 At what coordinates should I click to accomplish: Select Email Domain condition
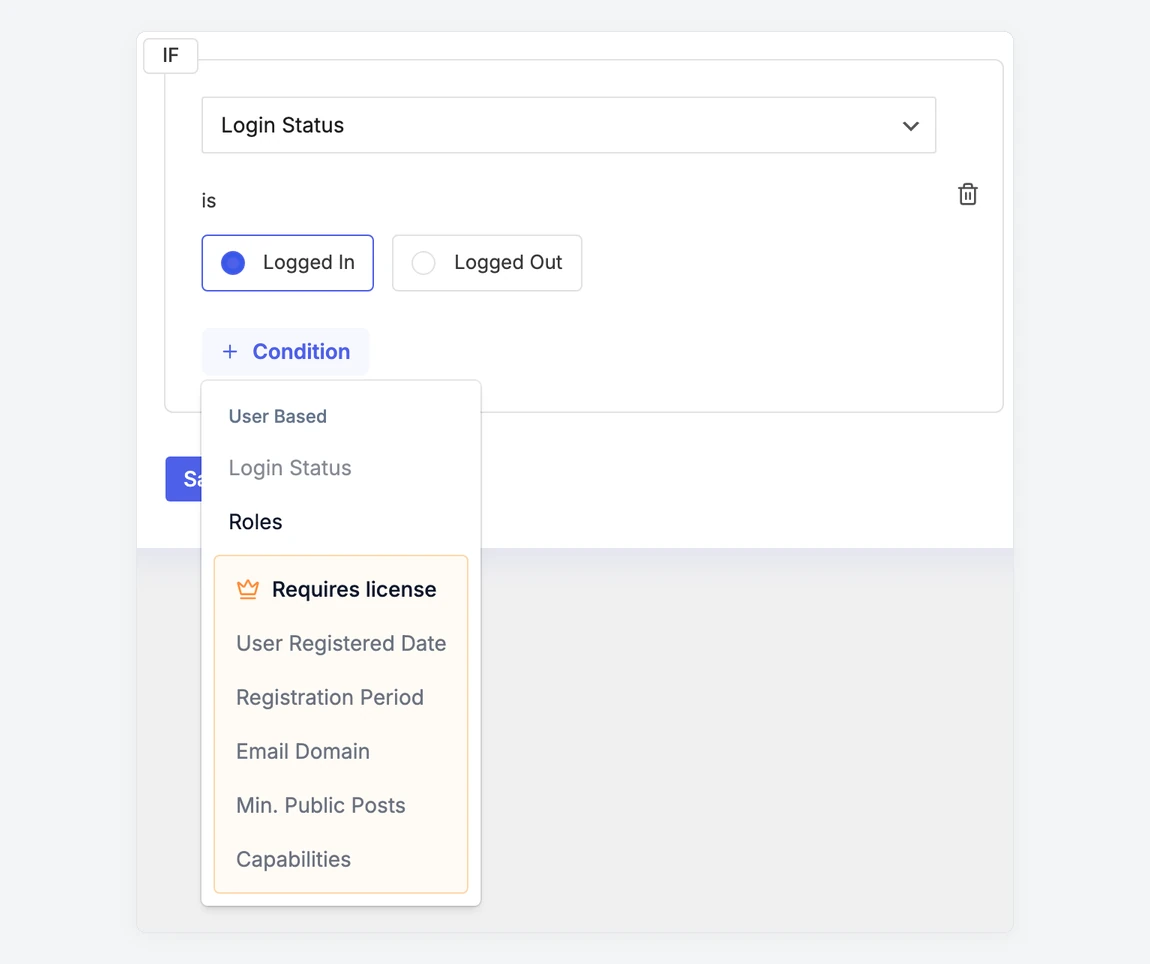click(303, 751)
